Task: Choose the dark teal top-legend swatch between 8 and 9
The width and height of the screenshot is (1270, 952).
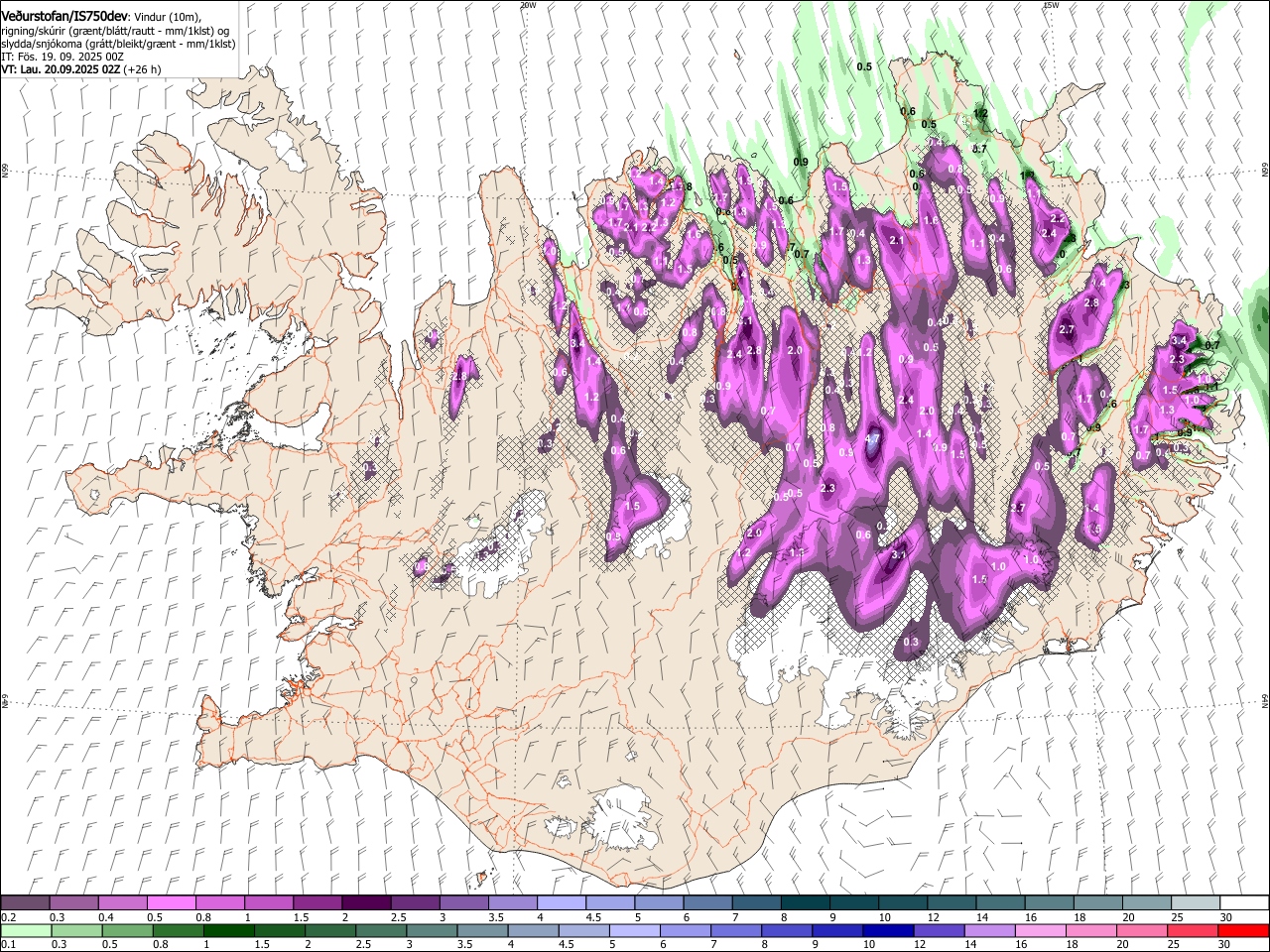Action: coord(806,903)
